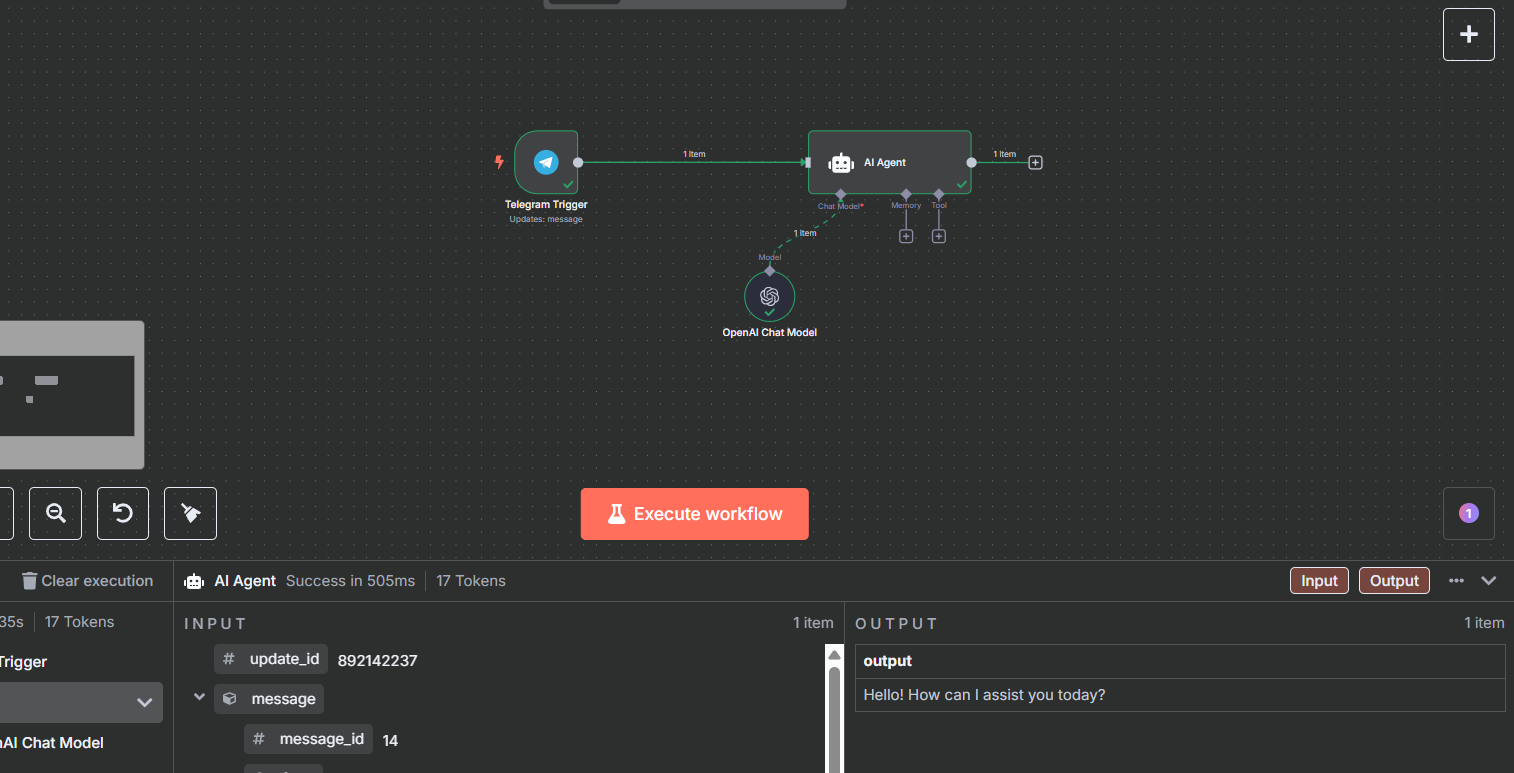
Task: Open the add node plus panel
Action: point(1468,33)
